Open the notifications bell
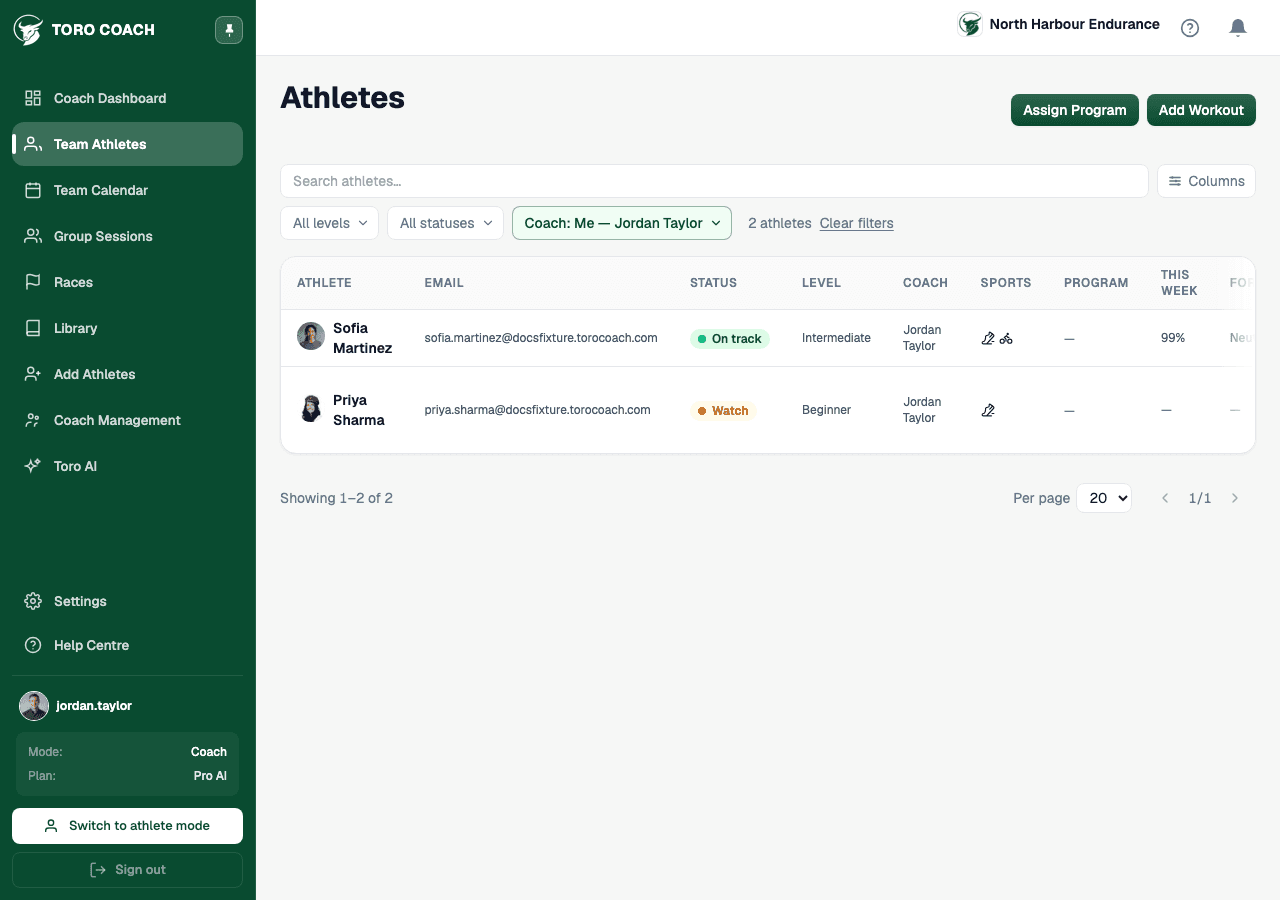Viewport: 1280px width, 900px height. point(1238,28)
